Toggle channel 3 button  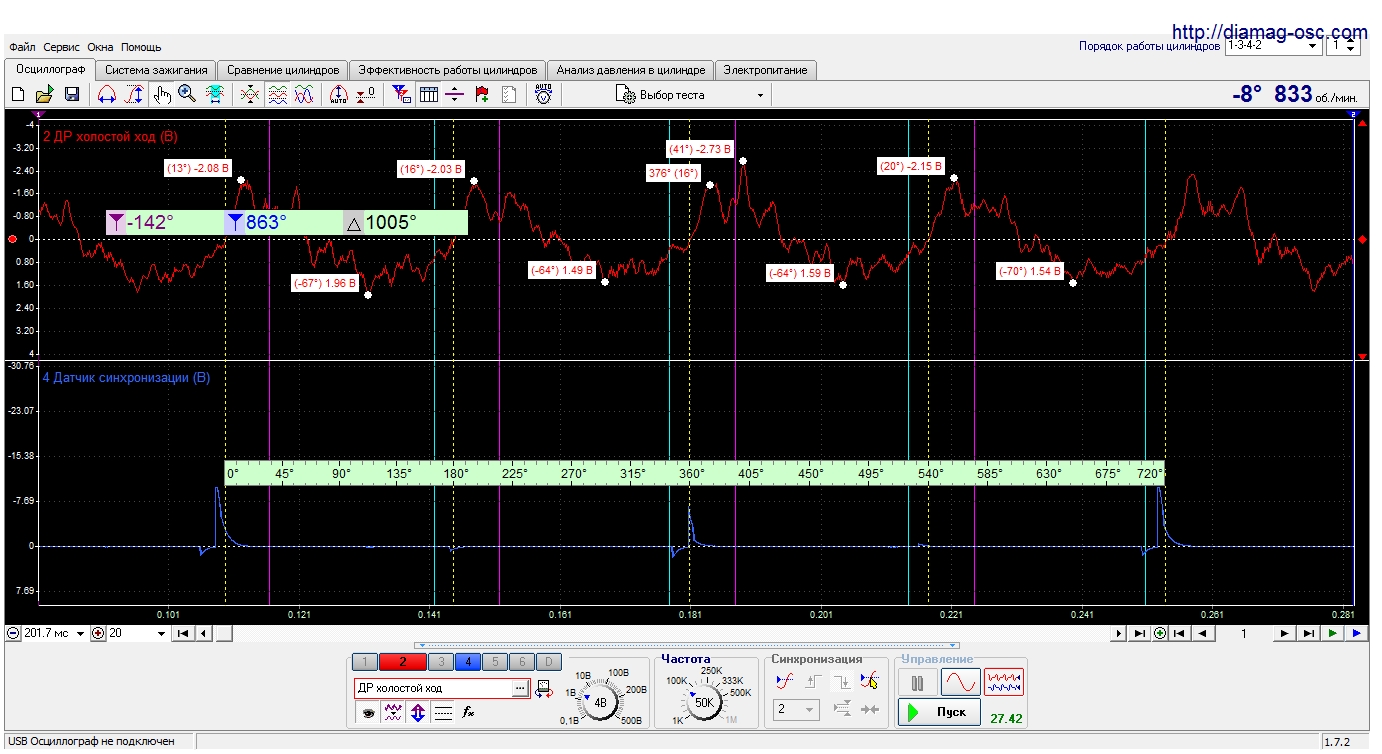(441, 661)
